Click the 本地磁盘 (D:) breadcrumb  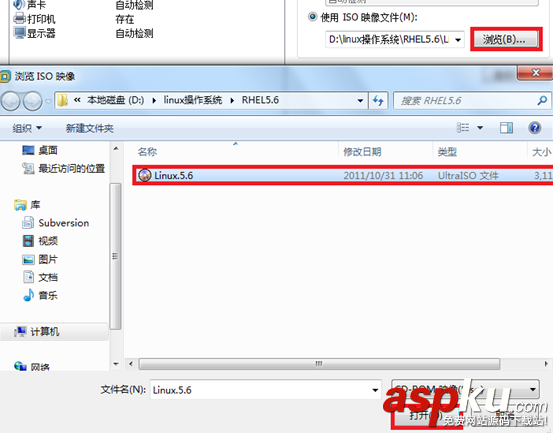click(x=115, y=100)
